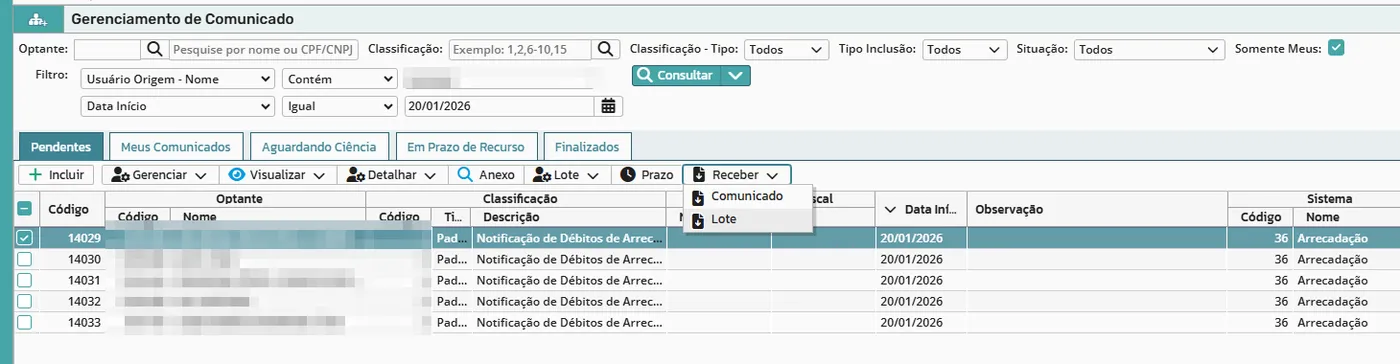Viewport: 1400px width, 364px height.
Task: Open Tipo Inclusão dropdown
Action: (x=964, y=49)
